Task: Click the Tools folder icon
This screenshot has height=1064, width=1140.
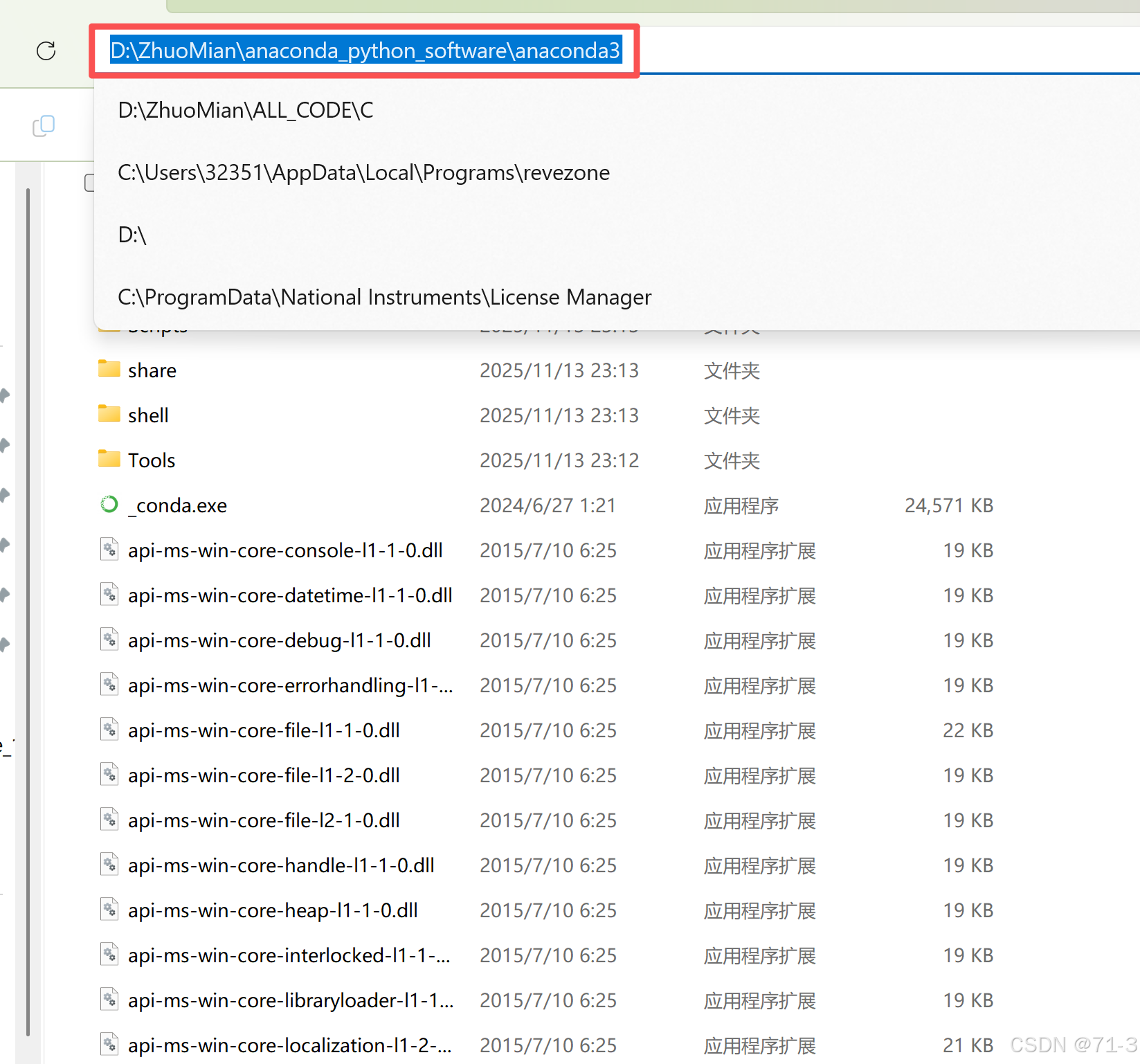Action: 109,458
